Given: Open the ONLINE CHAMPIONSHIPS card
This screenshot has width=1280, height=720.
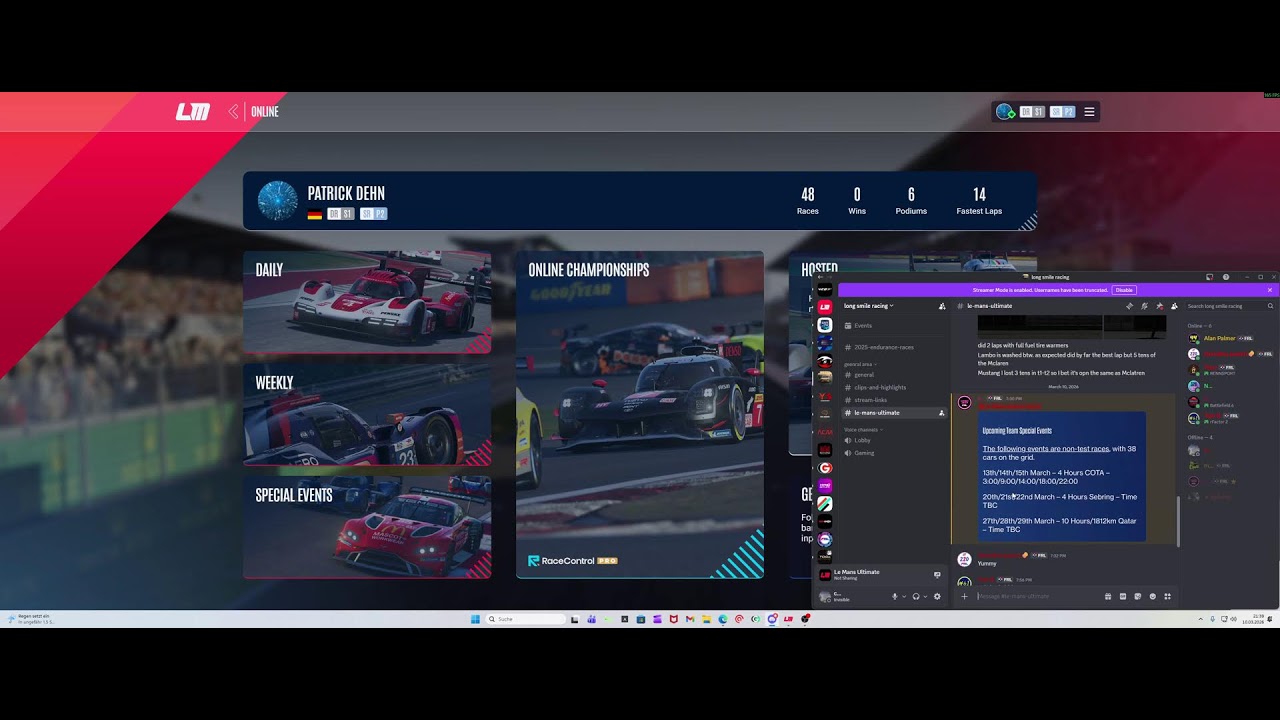Looking at the screenshot, I should 640,415.
